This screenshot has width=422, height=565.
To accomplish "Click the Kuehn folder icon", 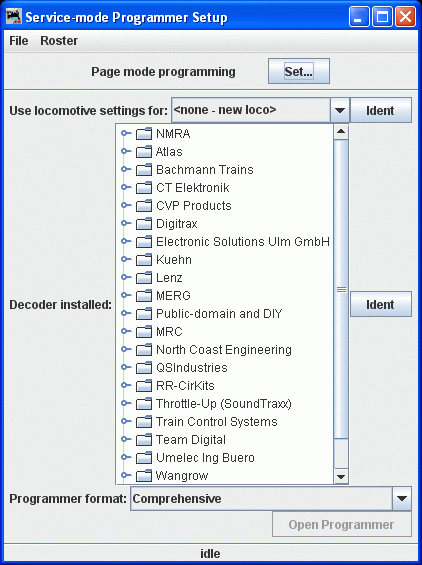I will click(144, 260).
